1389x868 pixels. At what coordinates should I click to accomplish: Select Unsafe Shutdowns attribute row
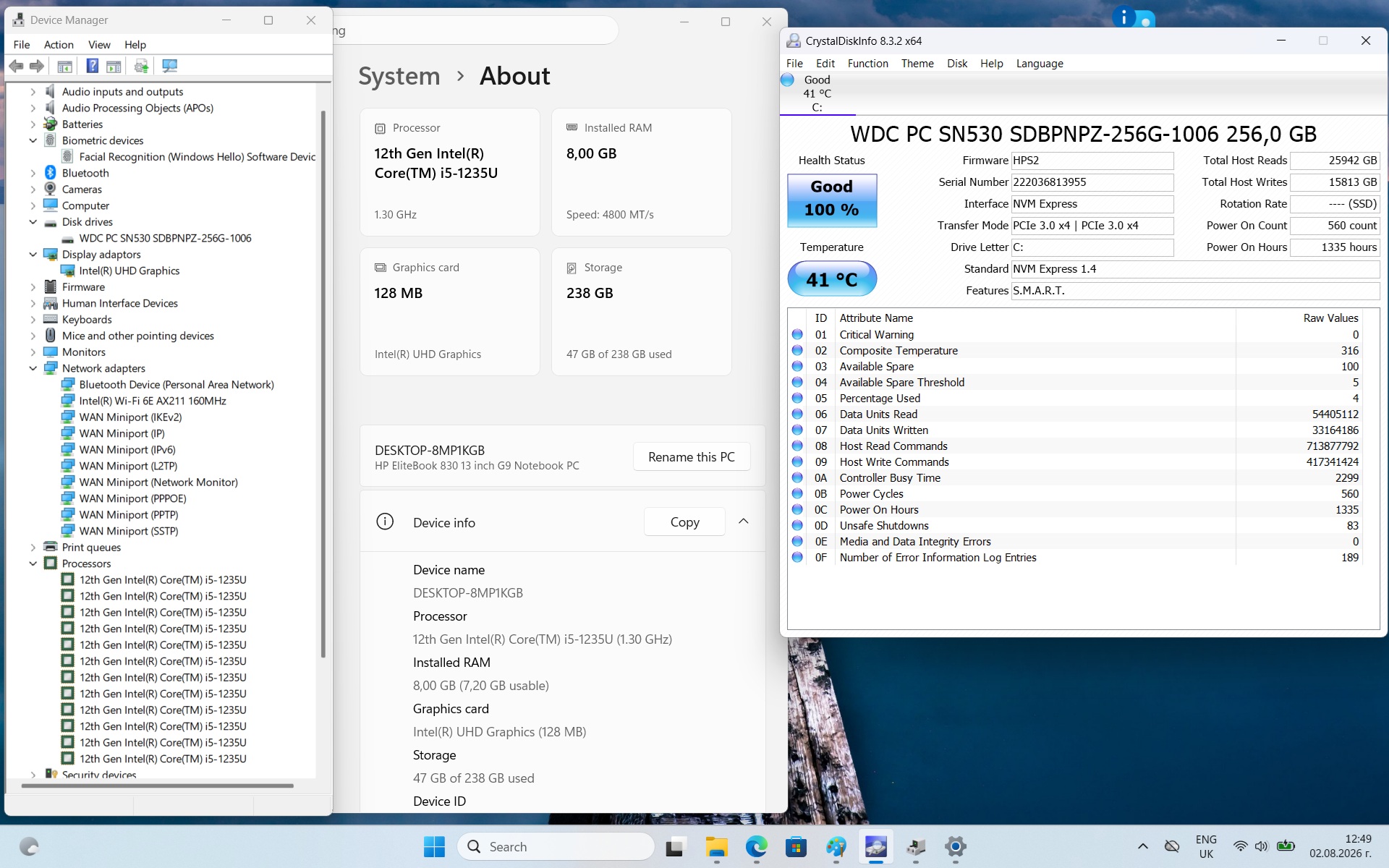[x=1075, y=525]
